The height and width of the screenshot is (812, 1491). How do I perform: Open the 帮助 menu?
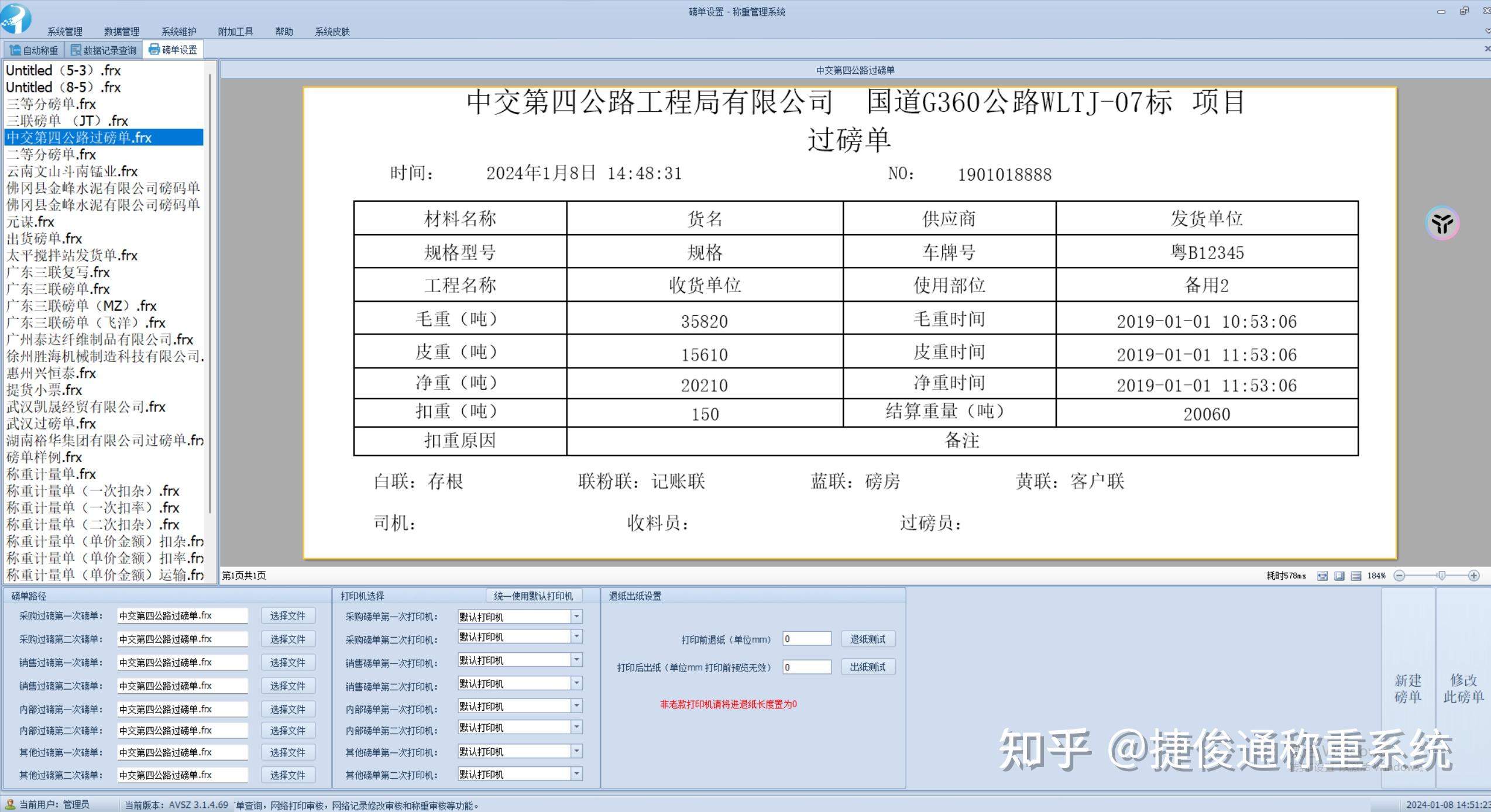pyautogui.click(x=284, y=32)
